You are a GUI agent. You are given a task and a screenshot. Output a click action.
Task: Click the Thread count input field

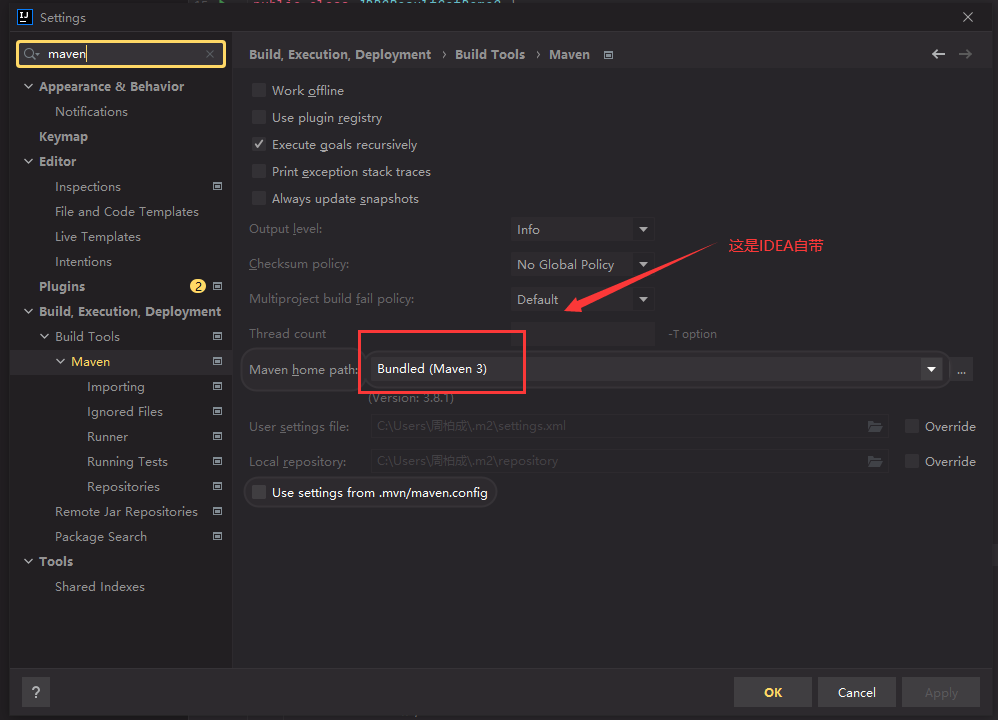click(x=582, y=334)
